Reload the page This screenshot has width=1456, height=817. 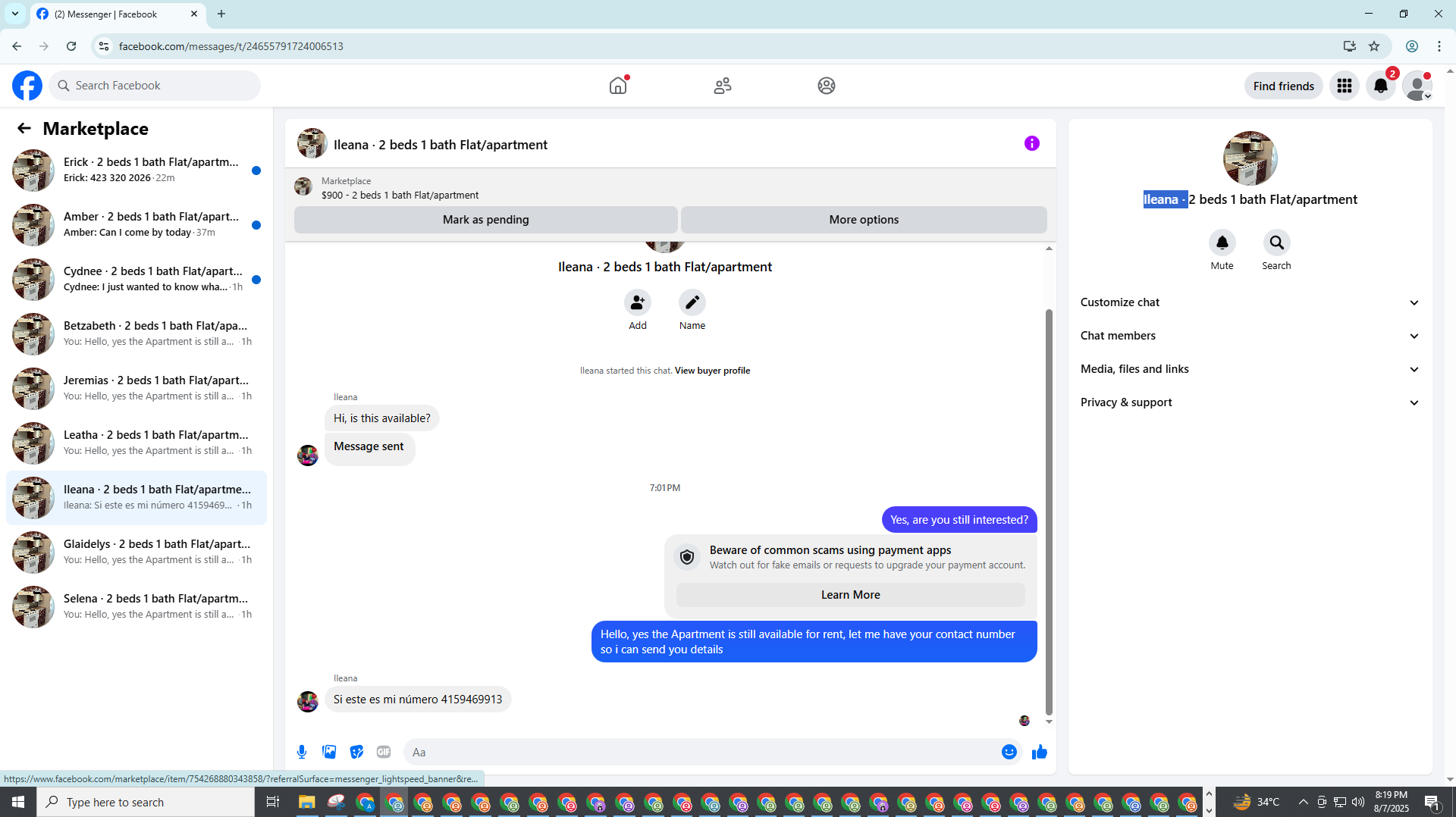[x=71, y=46]
